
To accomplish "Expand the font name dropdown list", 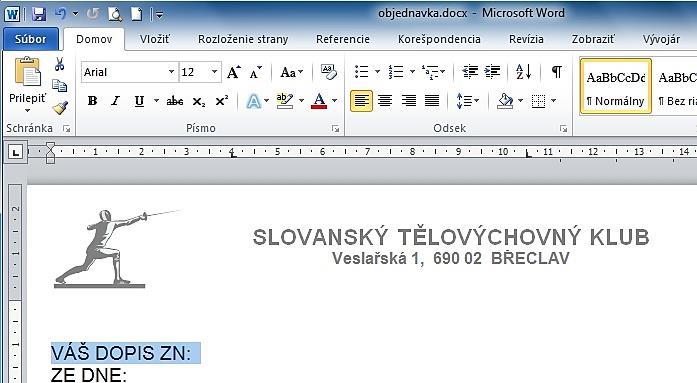I will point(171,72).
